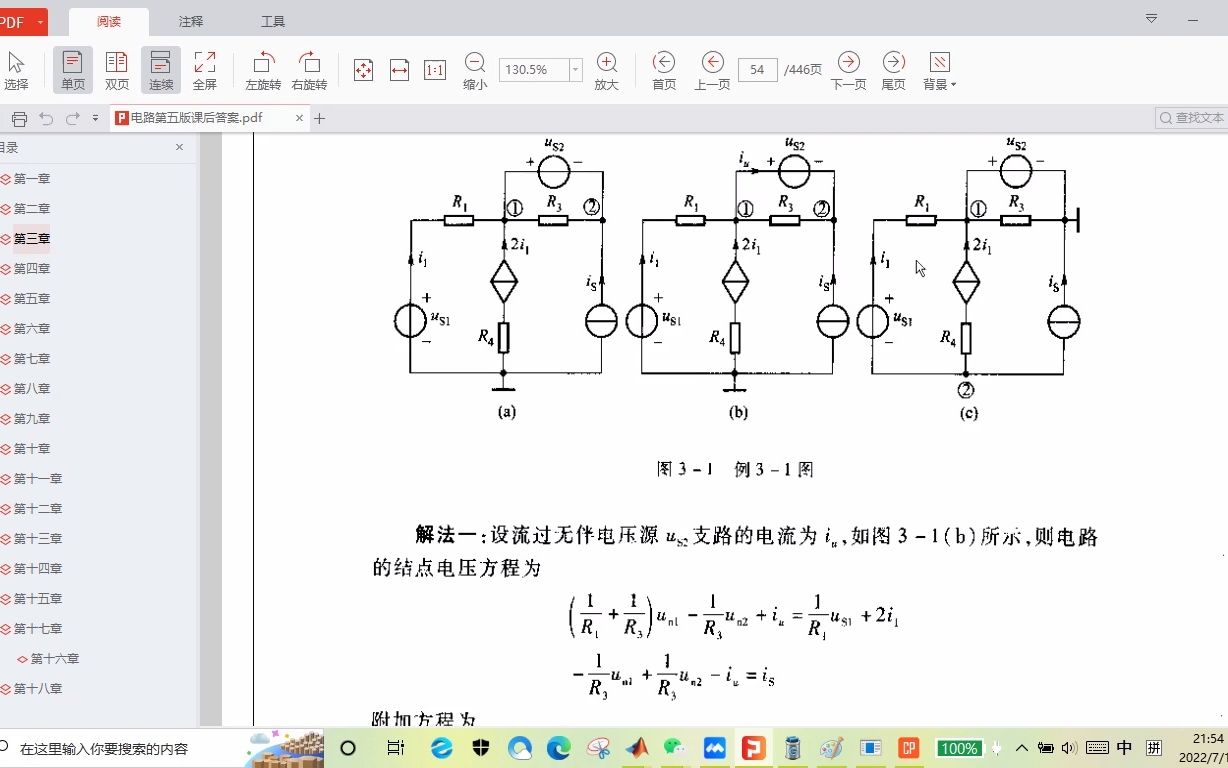Select the 1:1 actual size icon
The height and width of the screenshot is (768, 1228).
coord(434,69)
